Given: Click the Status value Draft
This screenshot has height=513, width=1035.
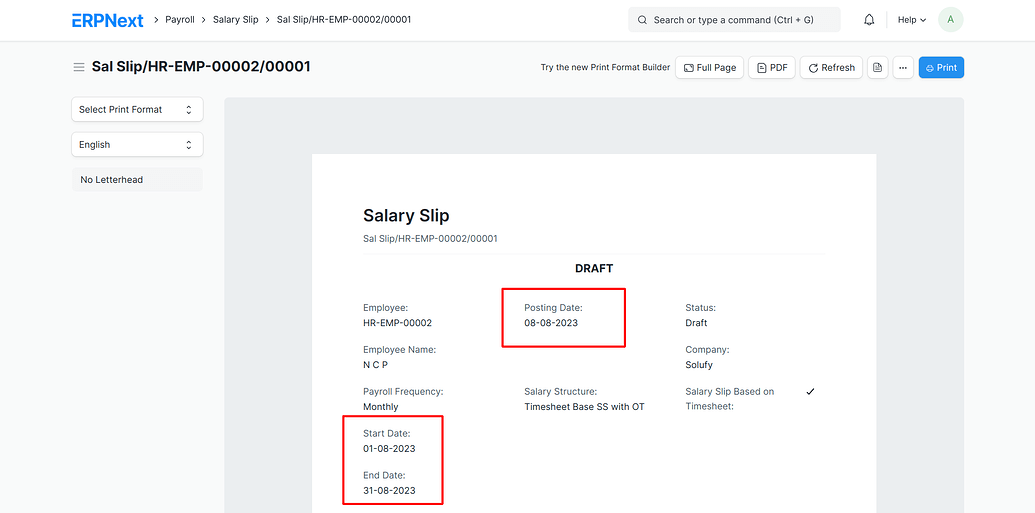Looking at the screenshot, I should 696,323.
